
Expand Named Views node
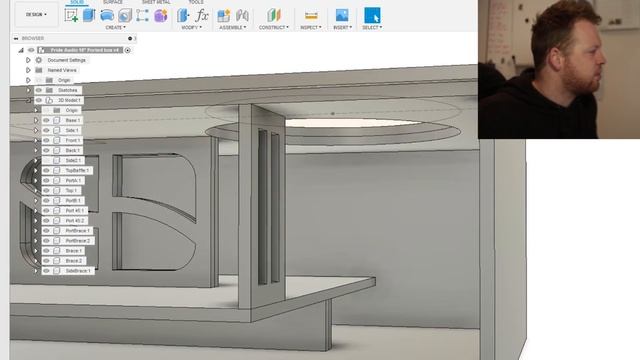[28, 70]
